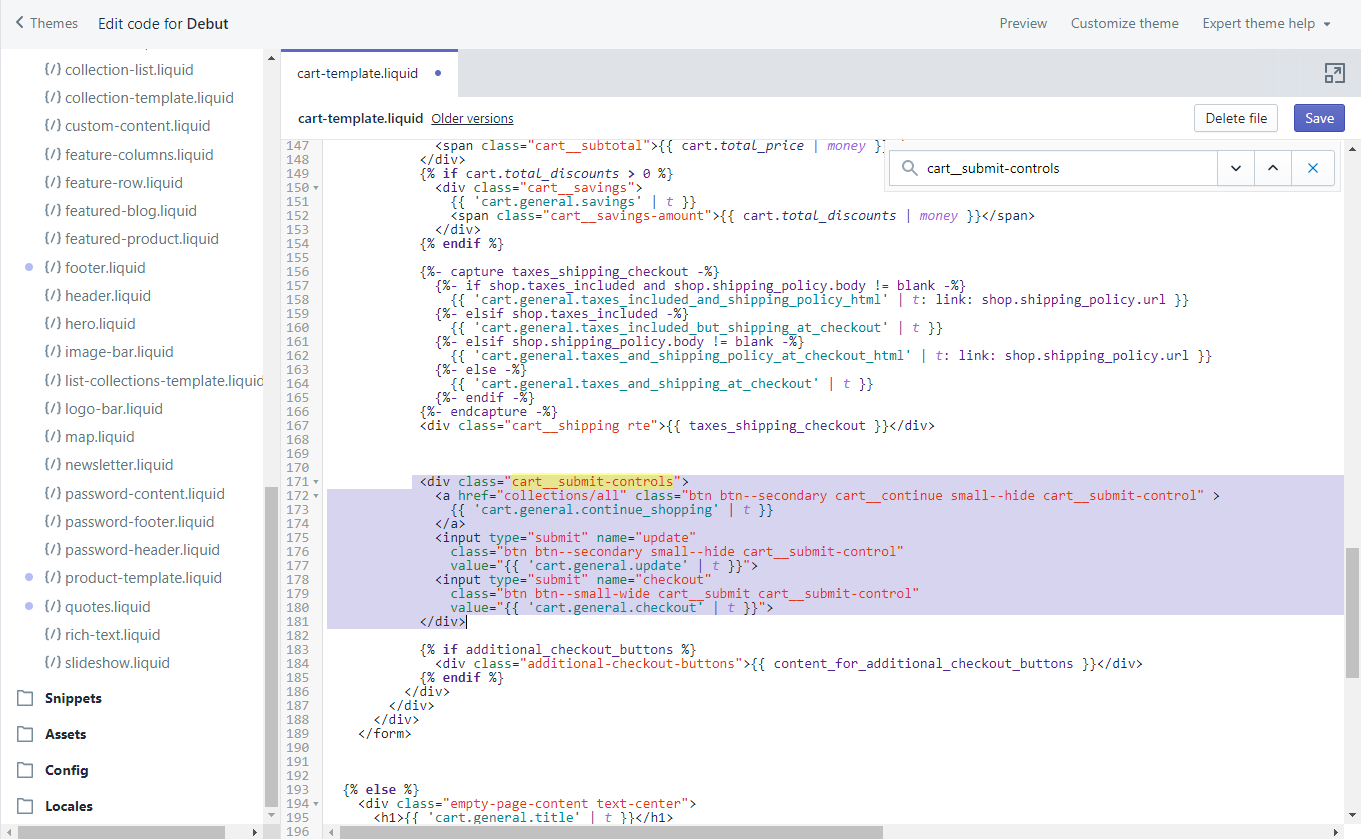Expand the Assets folder

click(x=65, y=734)
